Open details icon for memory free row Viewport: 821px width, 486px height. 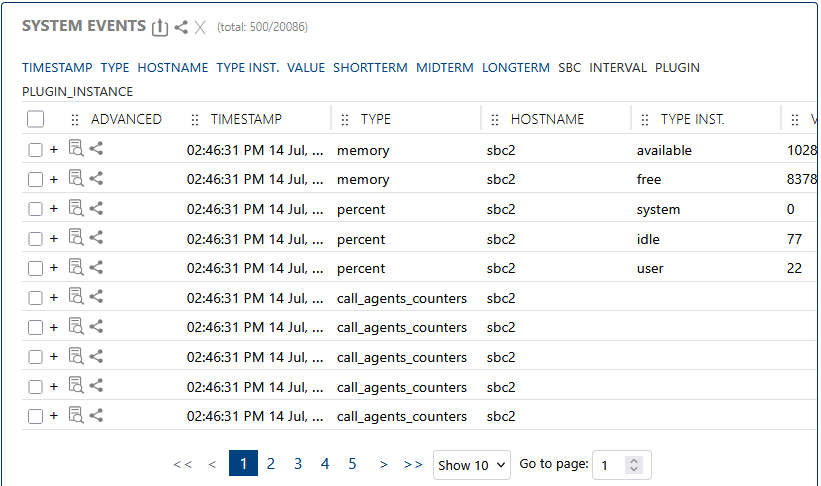(76, 179)
